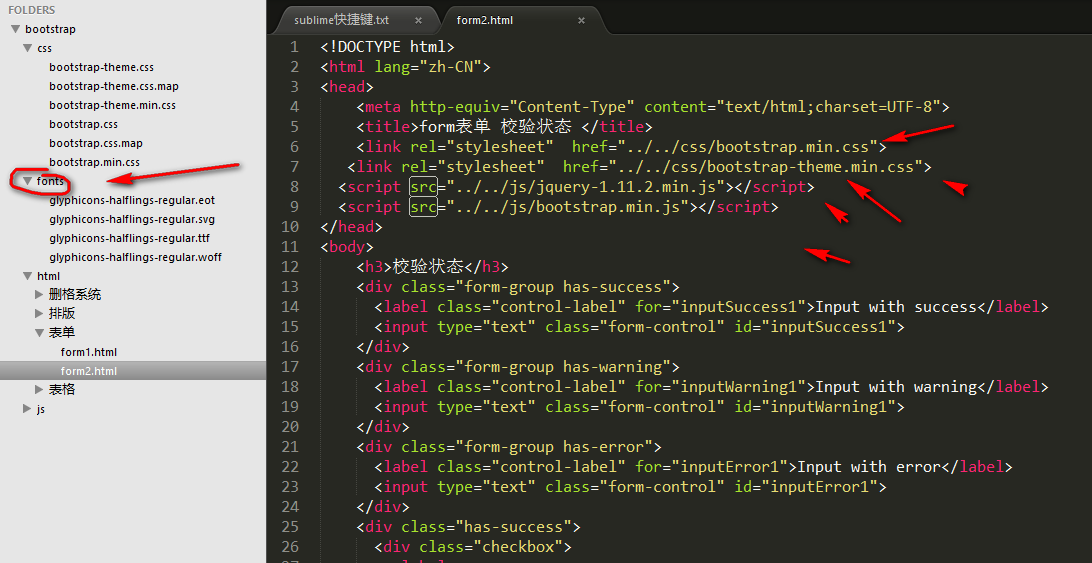Image resolution: width=1092 pixels, height=563 pixels.
Task: Click the opening head tag
Action: (x=347, y=87)
